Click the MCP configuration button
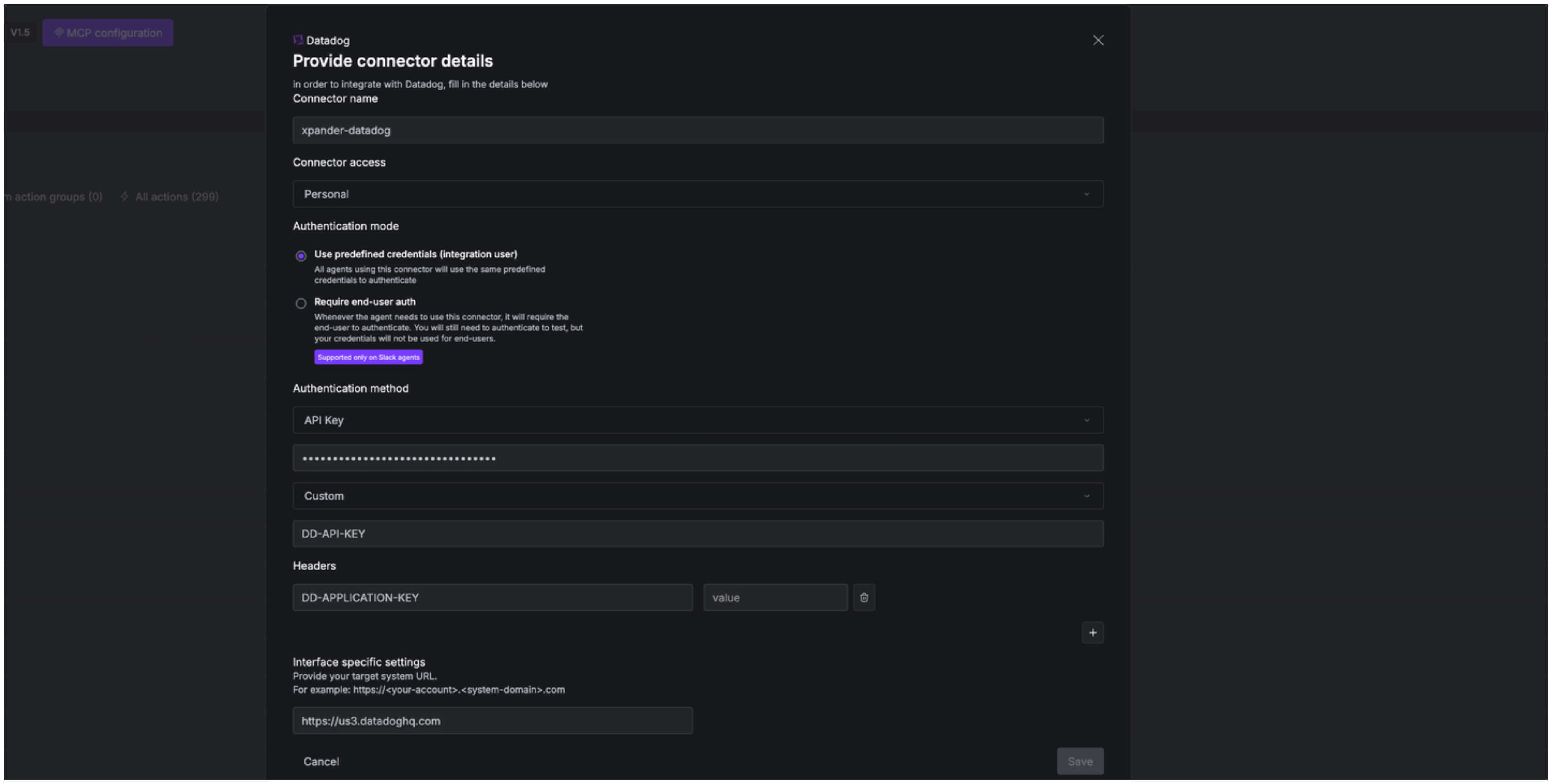1552x784 pixels. pyautogui.click(x=108, y=33)
